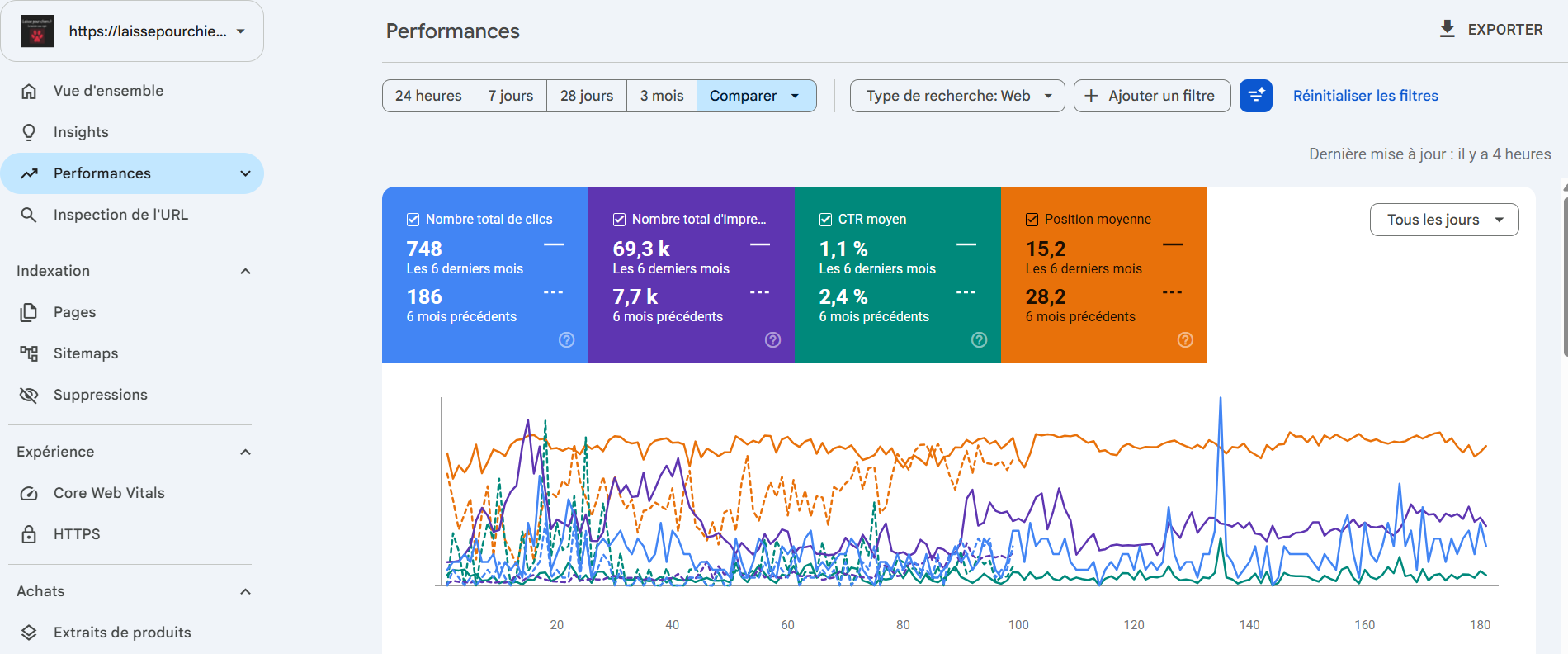The image size is (1568, 654).
Task: Open Tous les jours dropdown
Action: click(1444, 220)
